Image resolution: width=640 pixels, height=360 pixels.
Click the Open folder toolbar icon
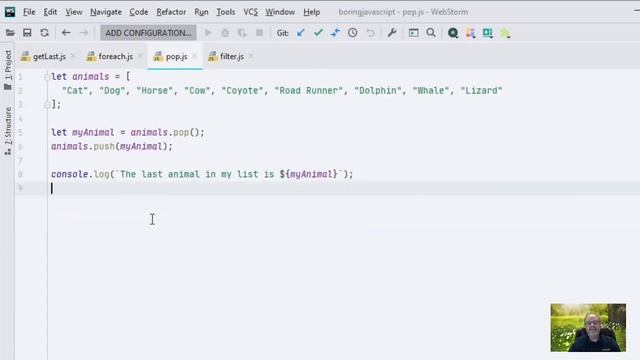10,33
